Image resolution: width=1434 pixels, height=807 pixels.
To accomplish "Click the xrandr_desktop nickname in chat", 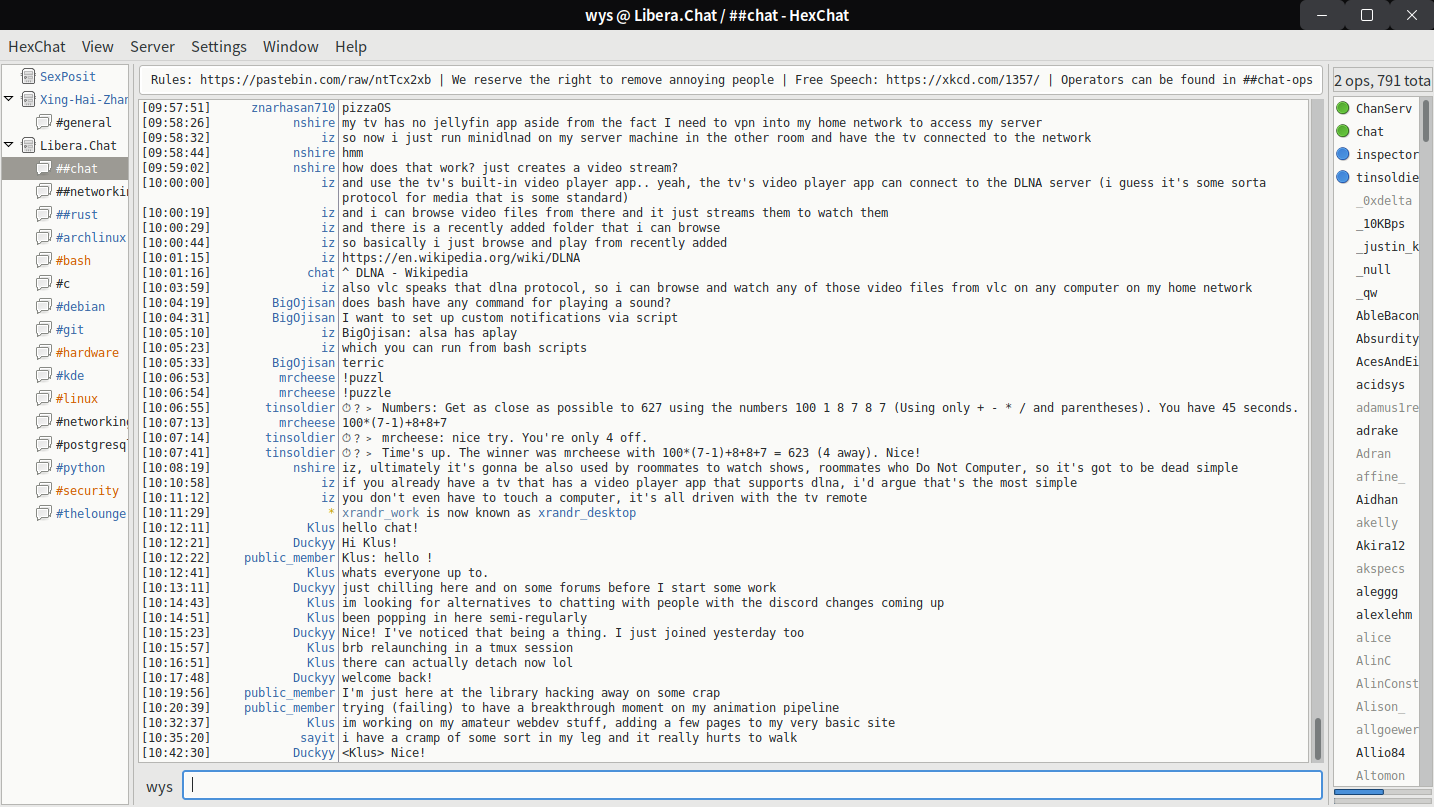I will (586, 513).
